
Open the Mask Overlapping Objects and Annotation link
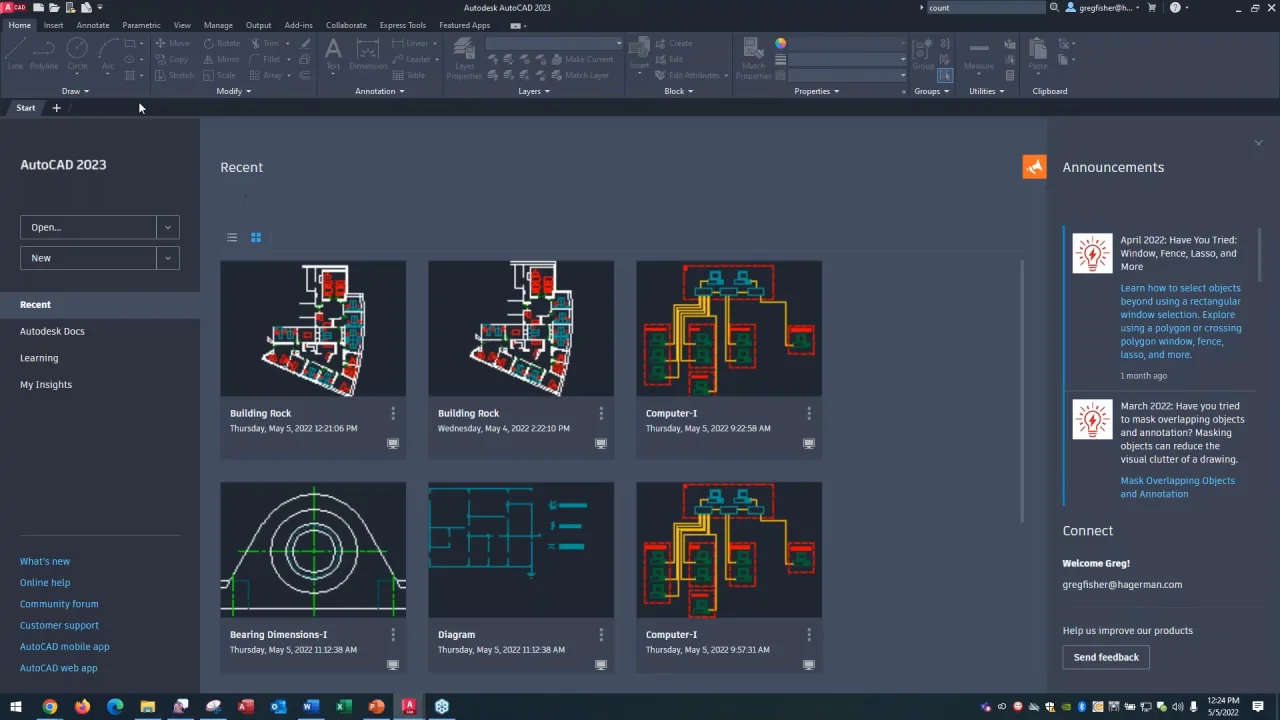point(1177,487)
